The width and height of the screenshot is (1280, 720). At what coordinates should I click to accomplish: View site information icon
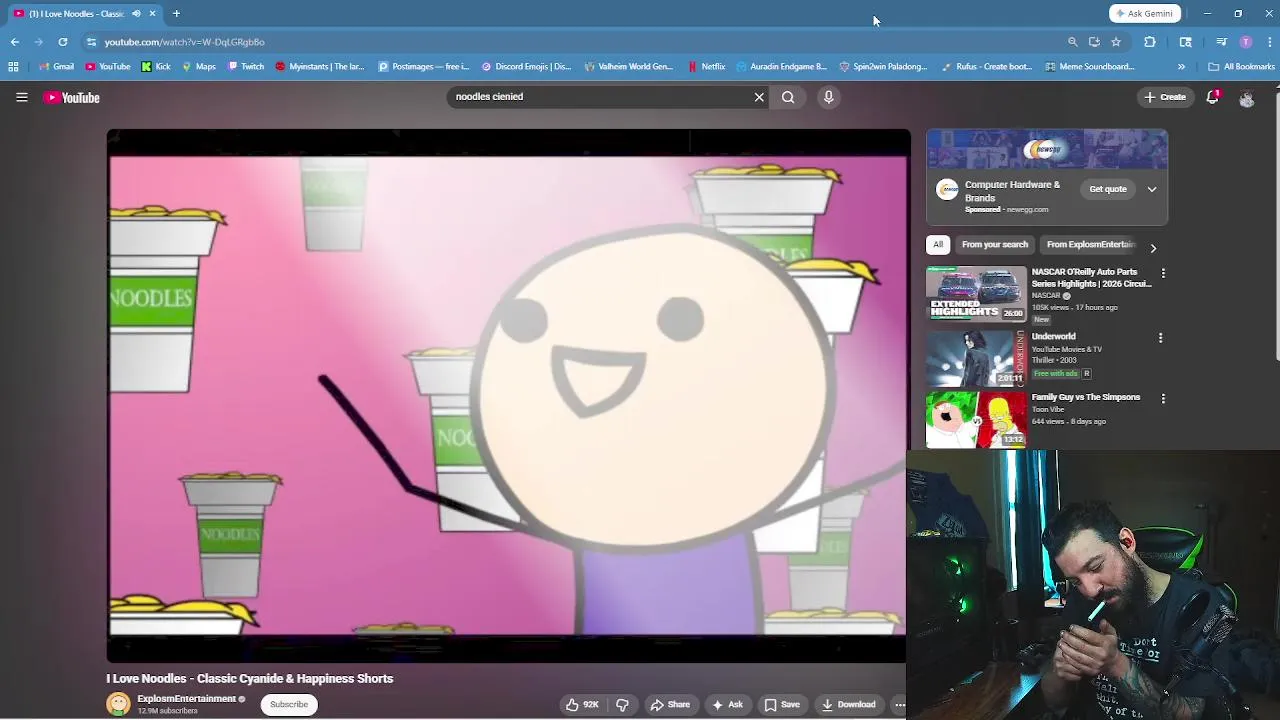click(91, 42)
